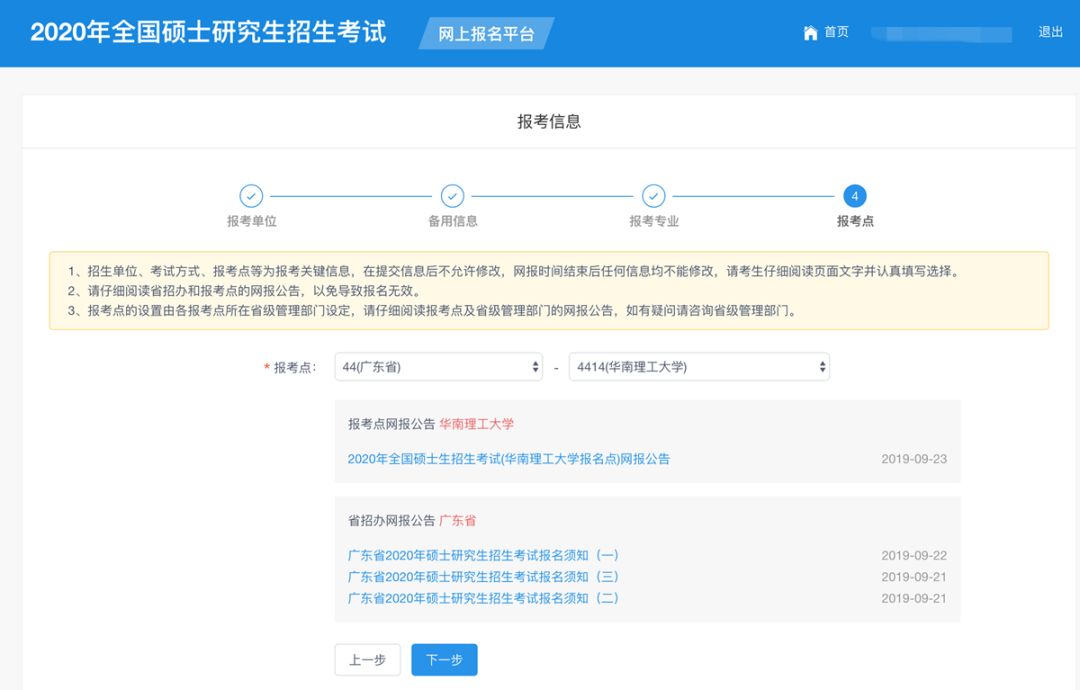Open the 44(广东省) province dropdown

(437, 366)
